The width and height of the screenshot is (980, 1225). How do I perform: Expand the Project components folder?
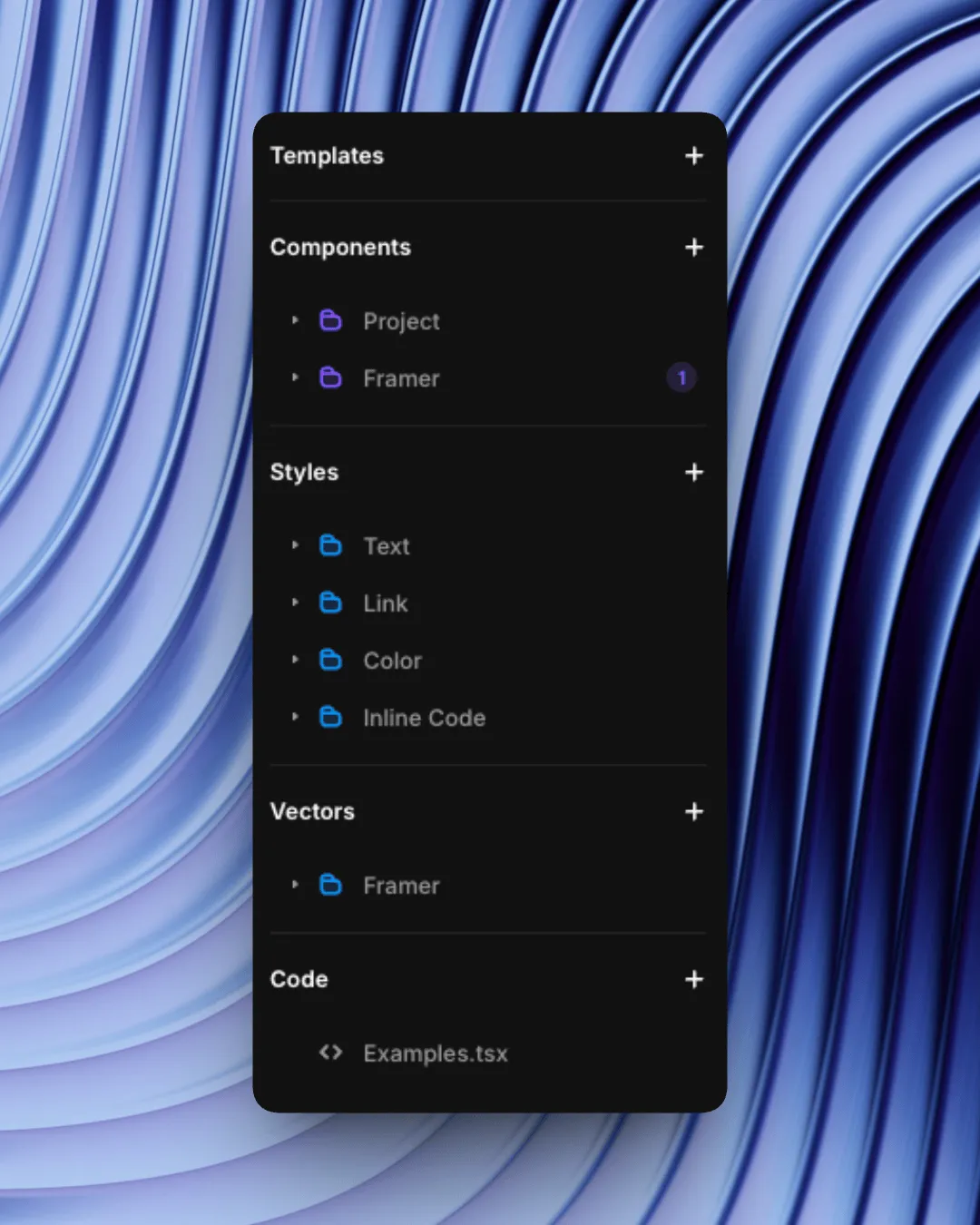tap(295, 320)
